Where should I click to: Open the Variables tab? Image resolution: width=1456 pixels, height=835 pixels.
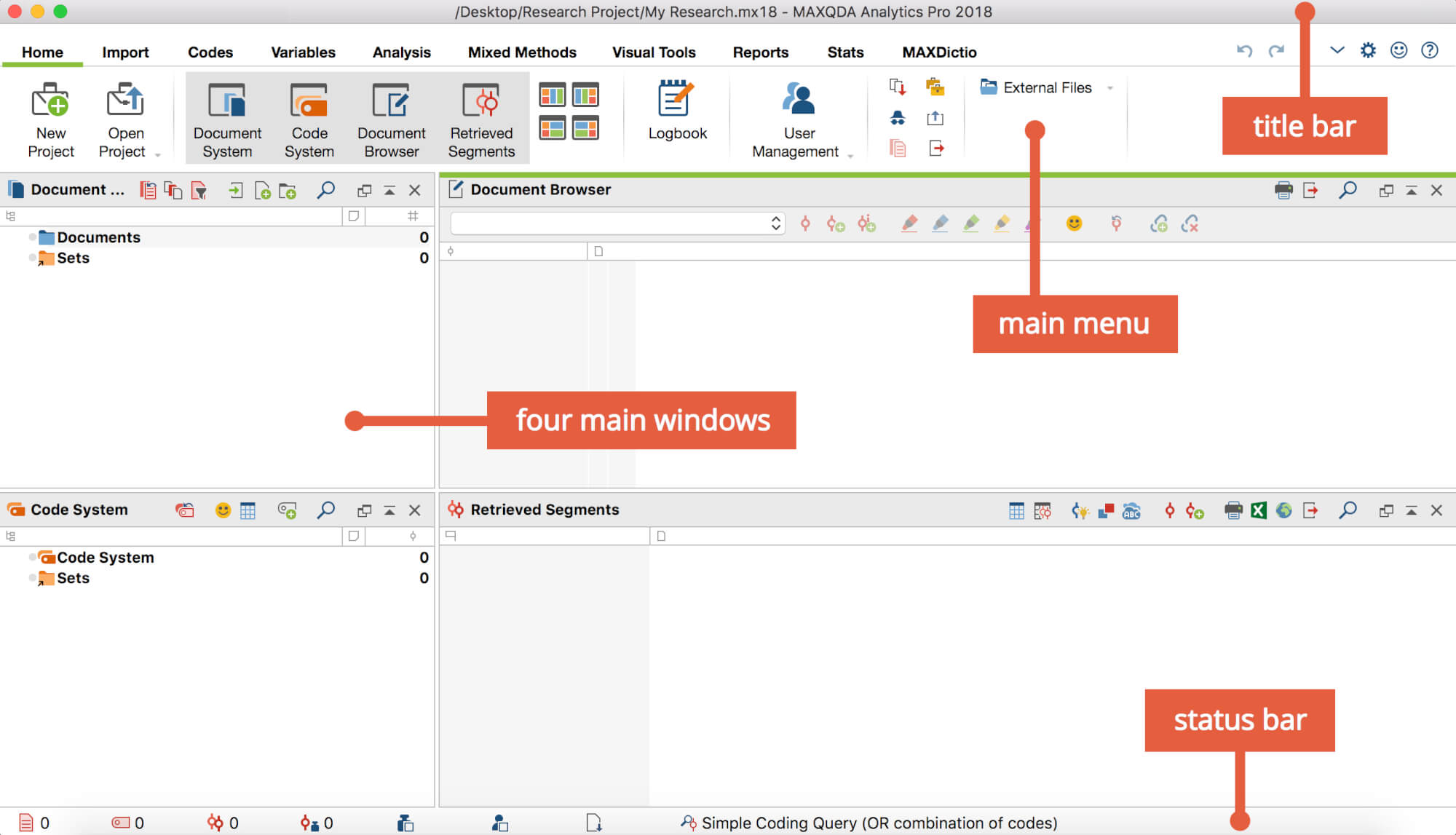click(303, 52)
